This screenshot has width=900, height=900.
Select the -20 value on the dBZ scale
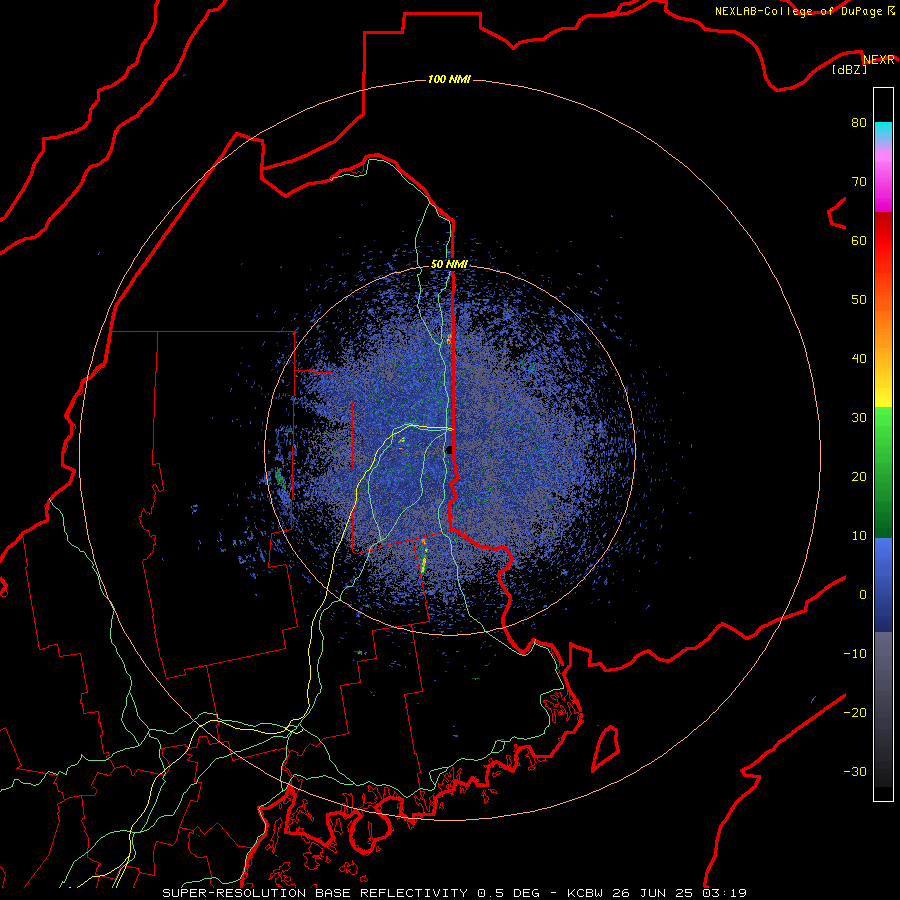click(x=855, y=712)
